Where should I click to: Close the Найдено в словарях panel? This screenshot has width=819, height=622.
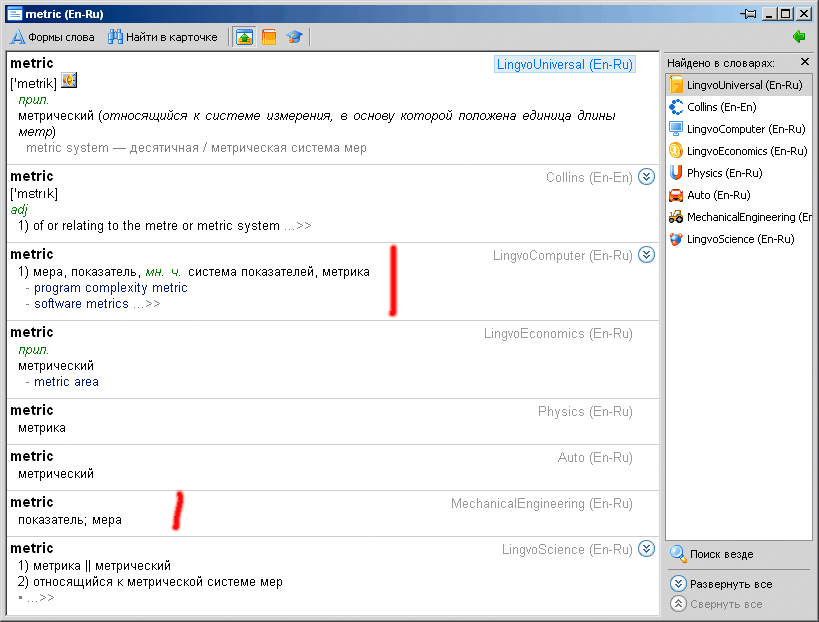[805, 62]
